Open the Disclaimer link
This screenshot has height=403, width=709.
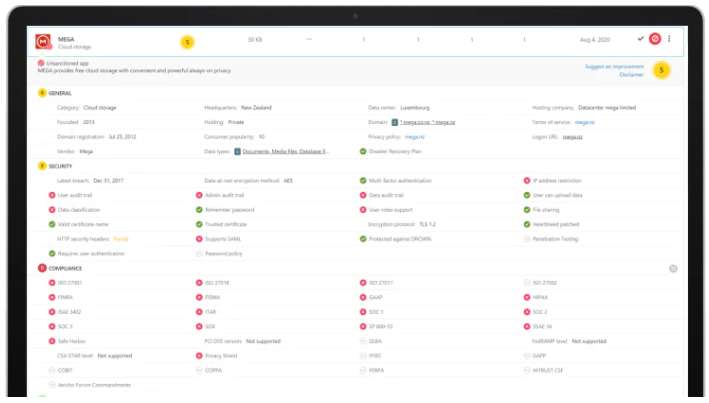pos(631,75)
